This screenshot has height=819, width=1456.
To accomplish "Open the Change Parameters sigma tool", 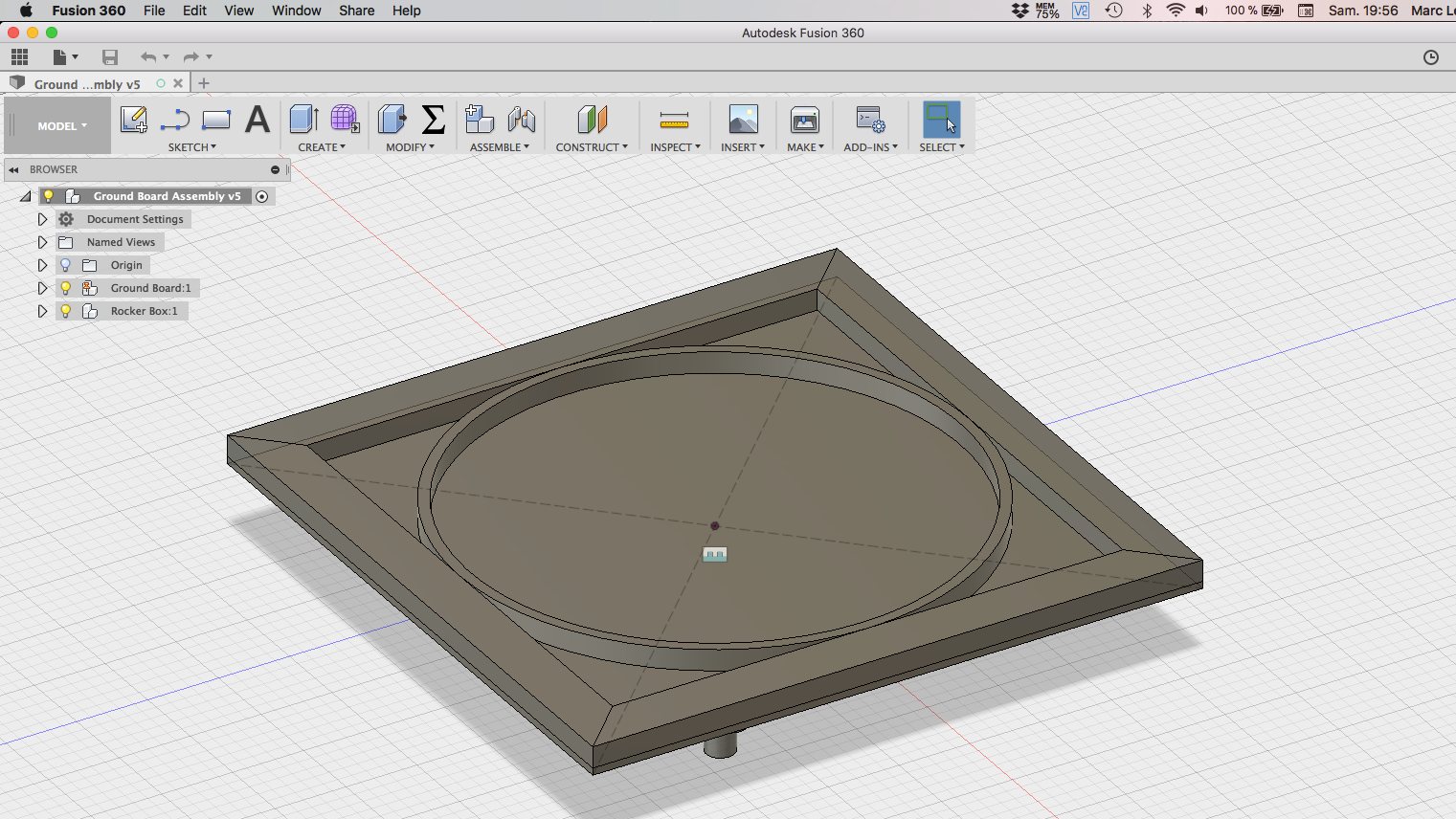I will point(433,120).
